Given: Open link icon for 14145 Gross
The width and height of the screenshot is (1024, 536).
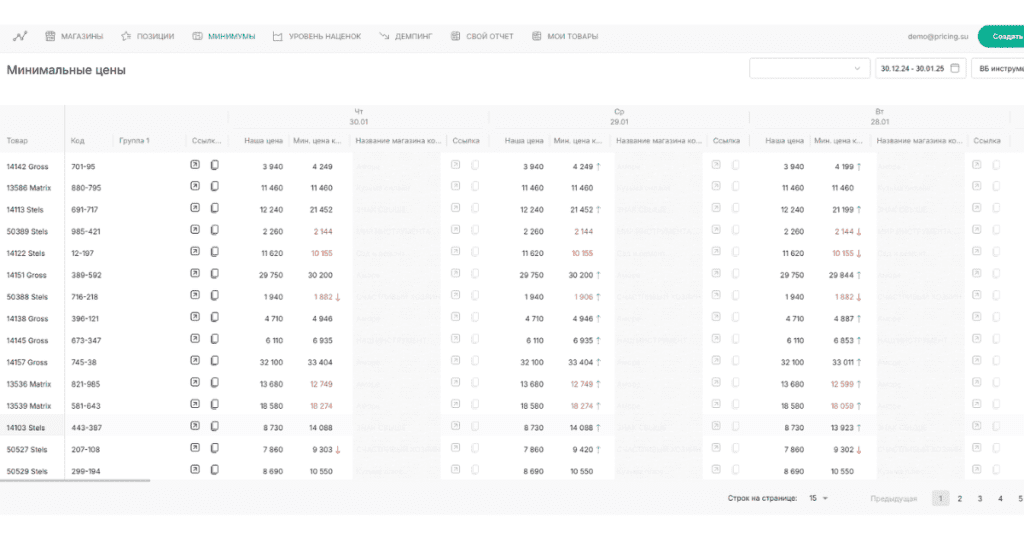Looking at the screenshot, I should [x=195, y=339].
